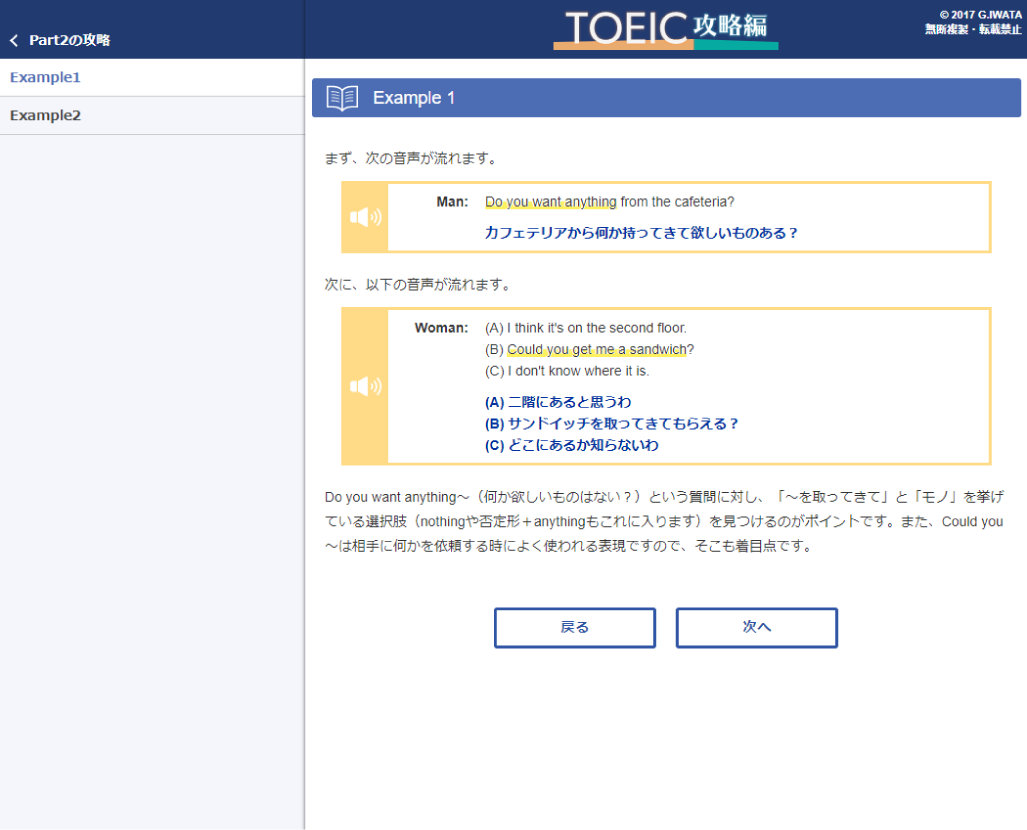Click the highlighted text "Could you get me a sandwich"

coord(596,349)
